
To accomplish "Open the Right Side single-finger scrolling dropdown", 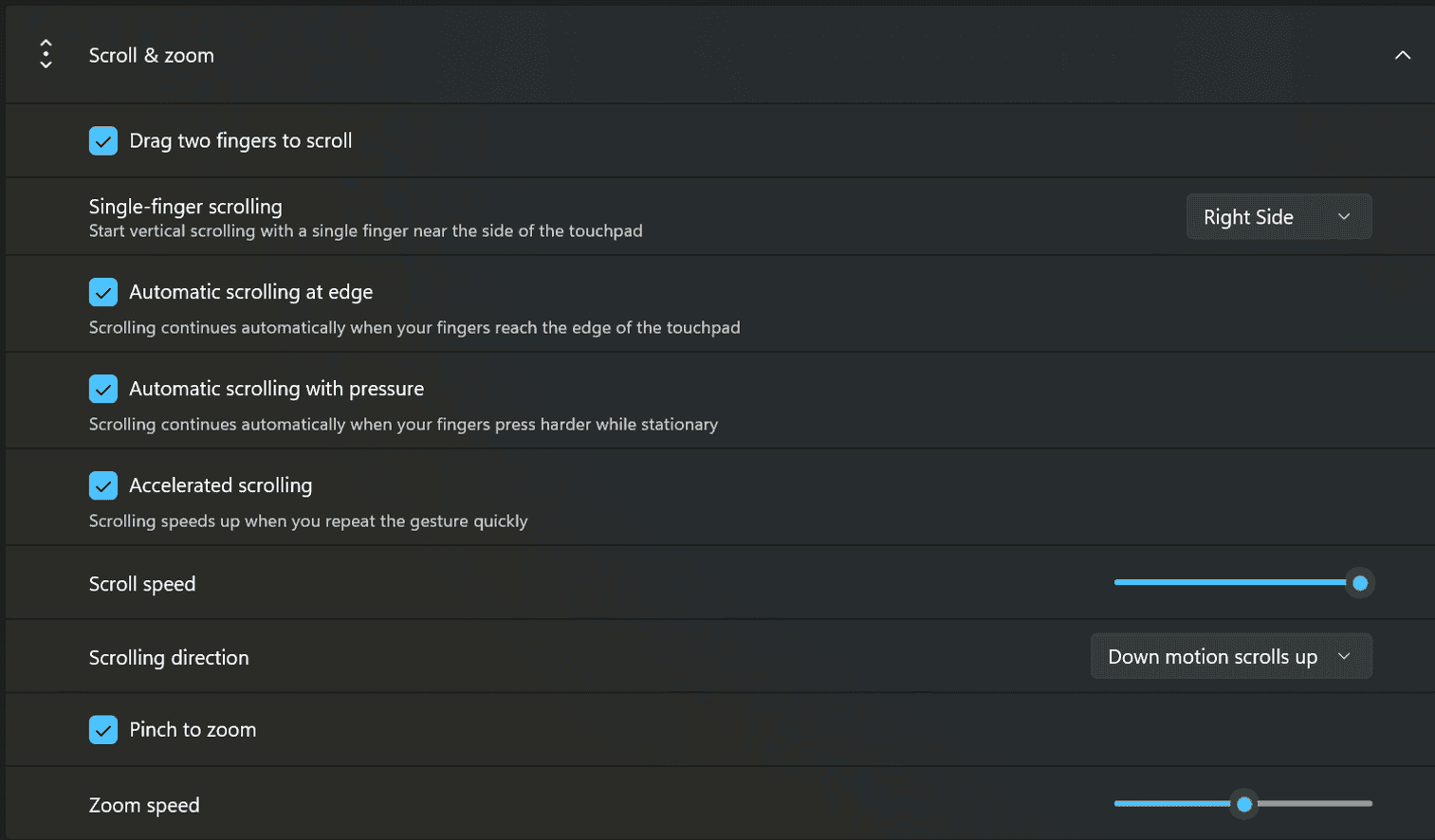I will (x=1279, y=216).
